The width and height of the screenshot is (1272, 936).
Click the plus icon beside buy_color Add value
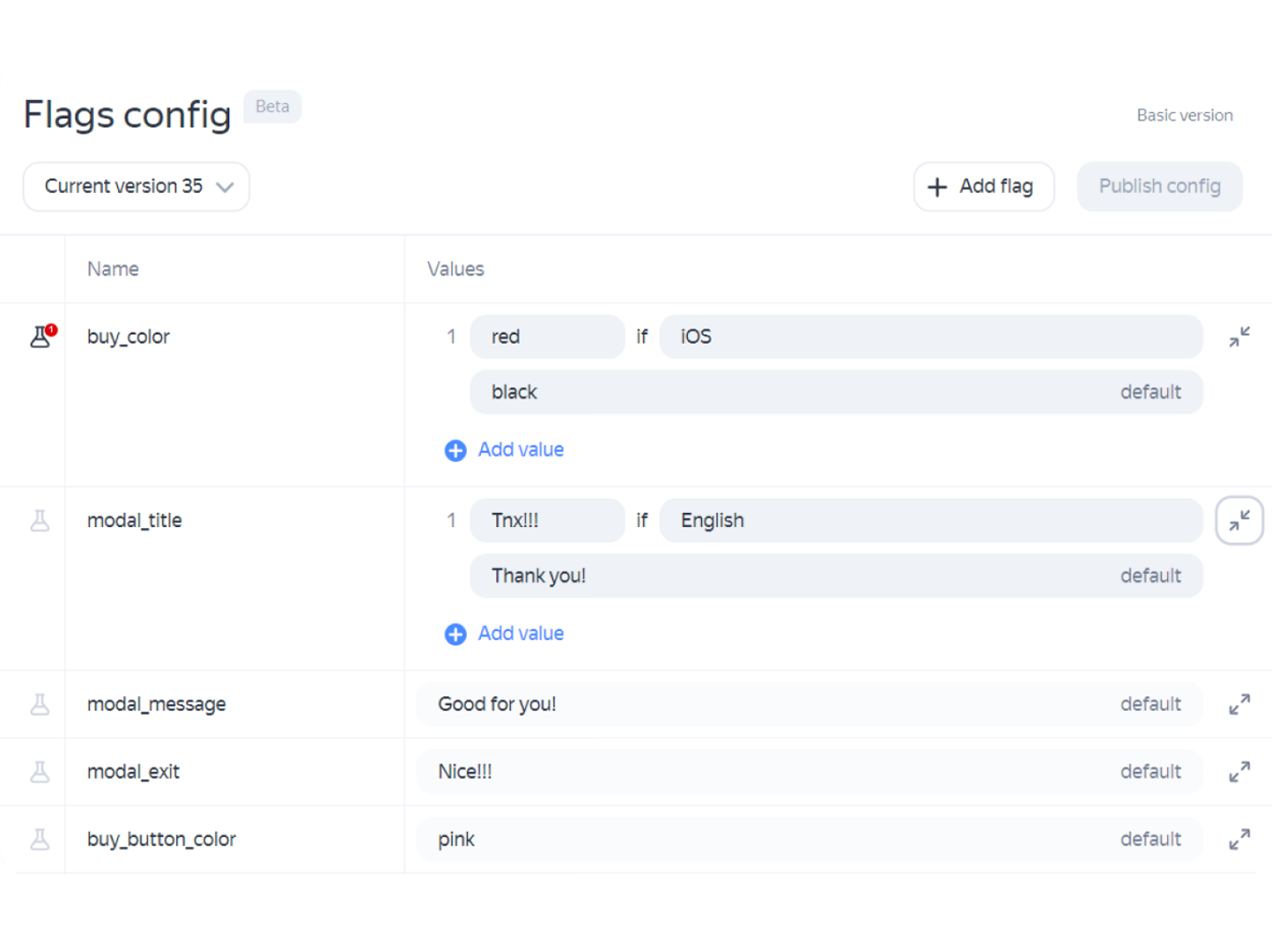pos(455,450)
